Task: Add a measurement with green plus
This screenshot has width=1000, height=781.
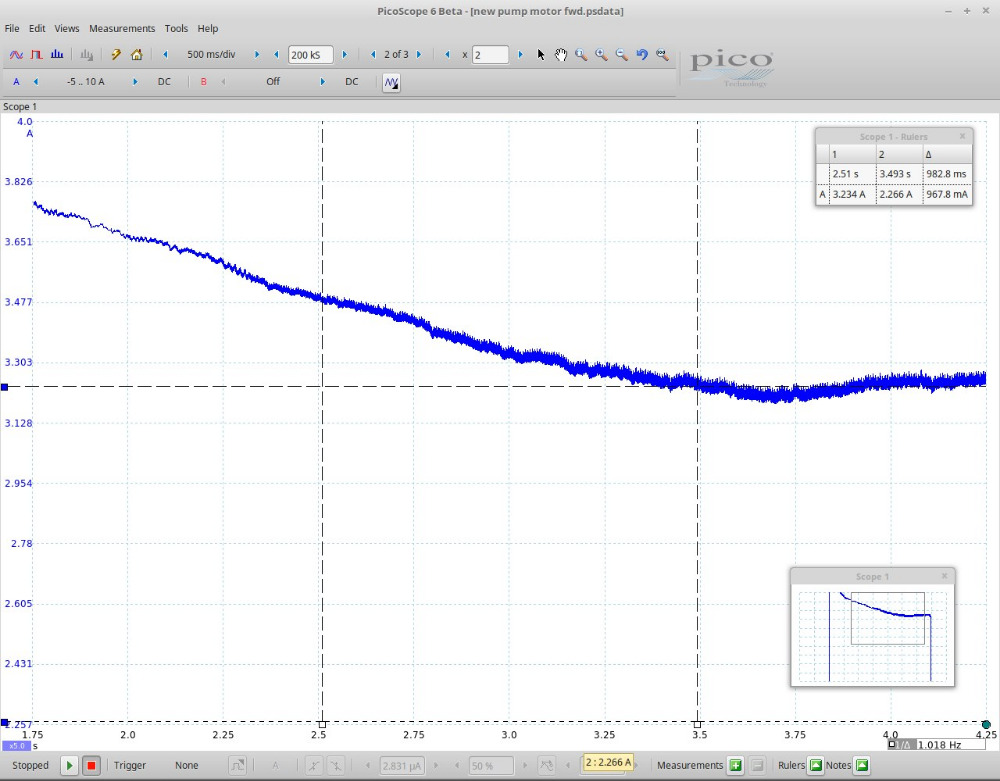Action: pos(735,766)
